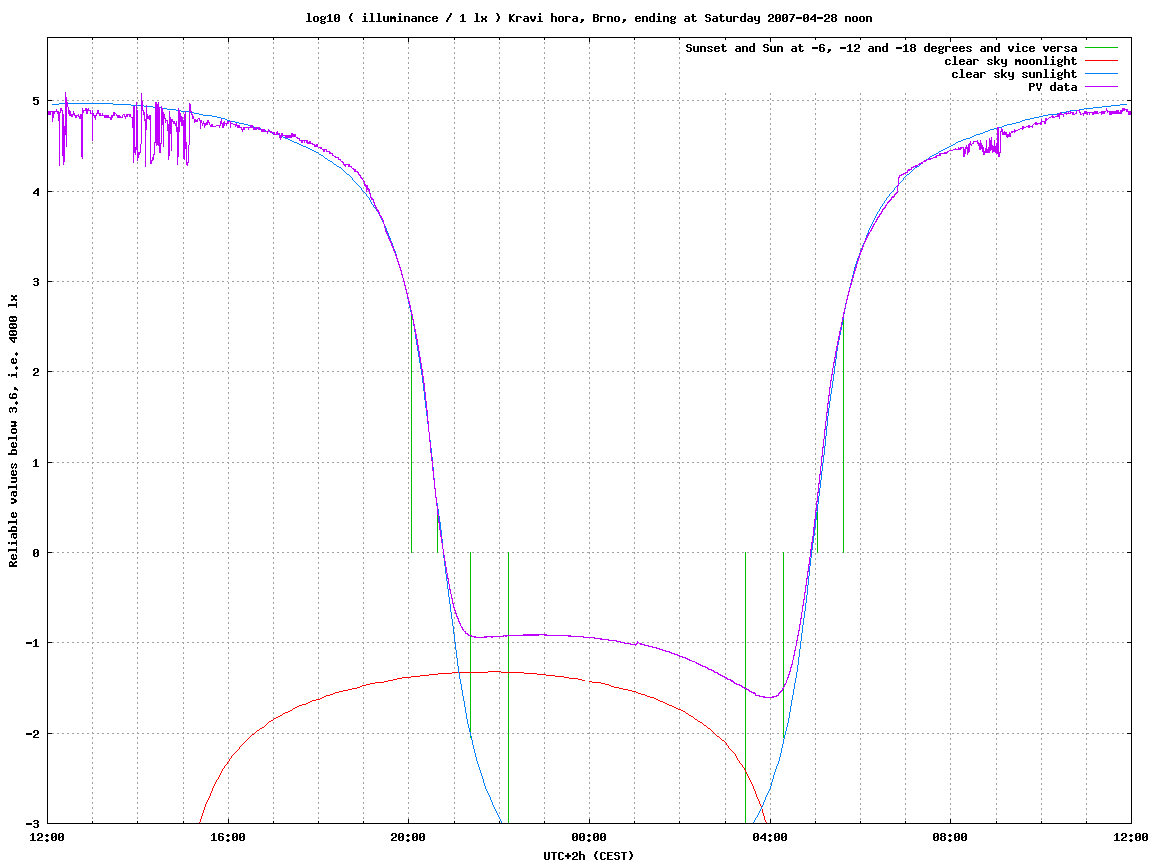Click the y-axis tick label -3
The height and width of the screenshot is (863, 1151).
coord(33,823)
